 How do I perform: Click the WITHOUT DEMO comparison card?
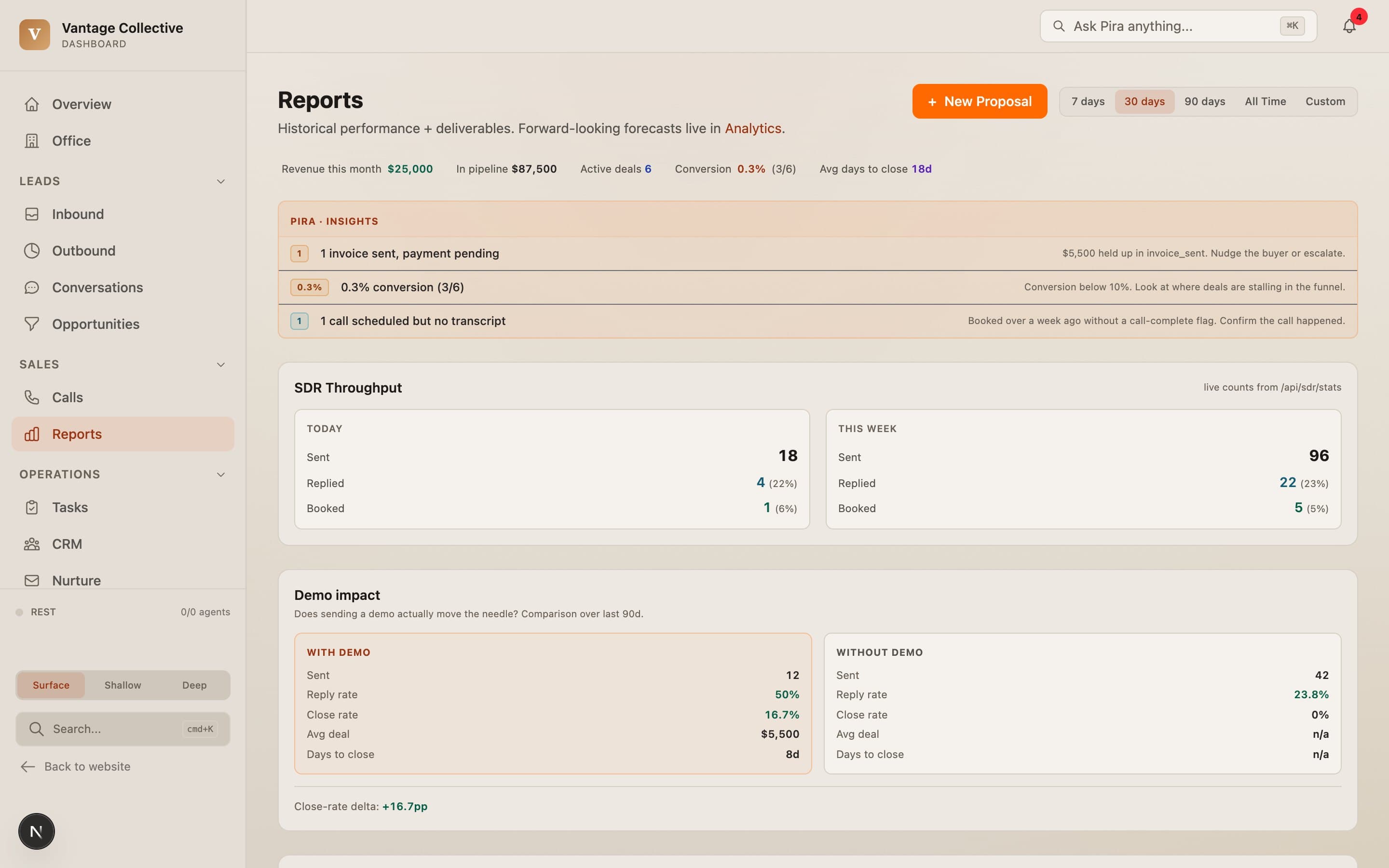point(1082,703)
